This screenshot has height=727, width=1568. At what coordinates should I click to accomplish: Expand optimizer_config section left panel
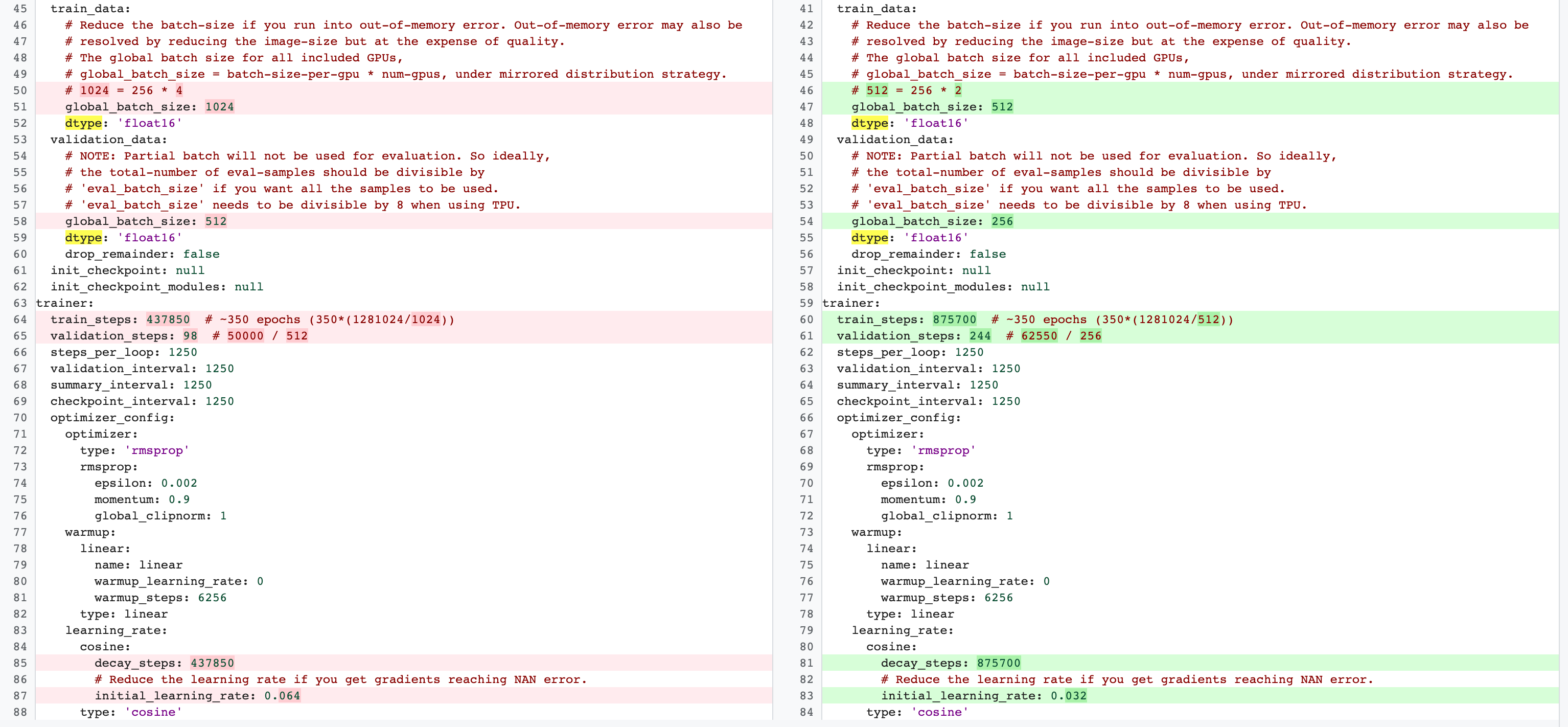point(40,418)
